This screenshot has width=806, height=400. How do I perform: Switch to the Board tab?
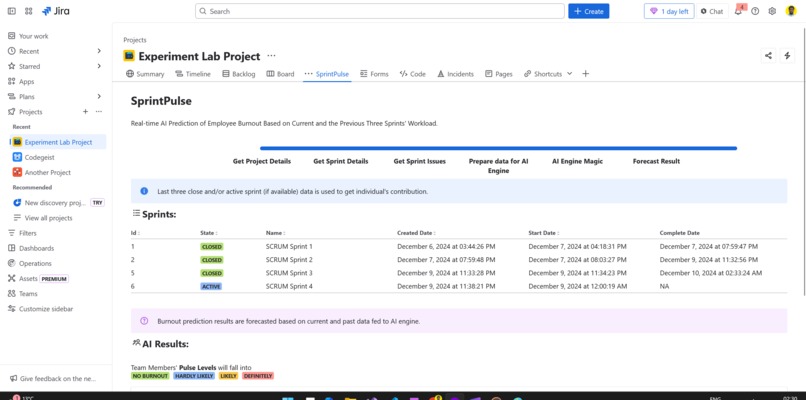click(280, 74)
